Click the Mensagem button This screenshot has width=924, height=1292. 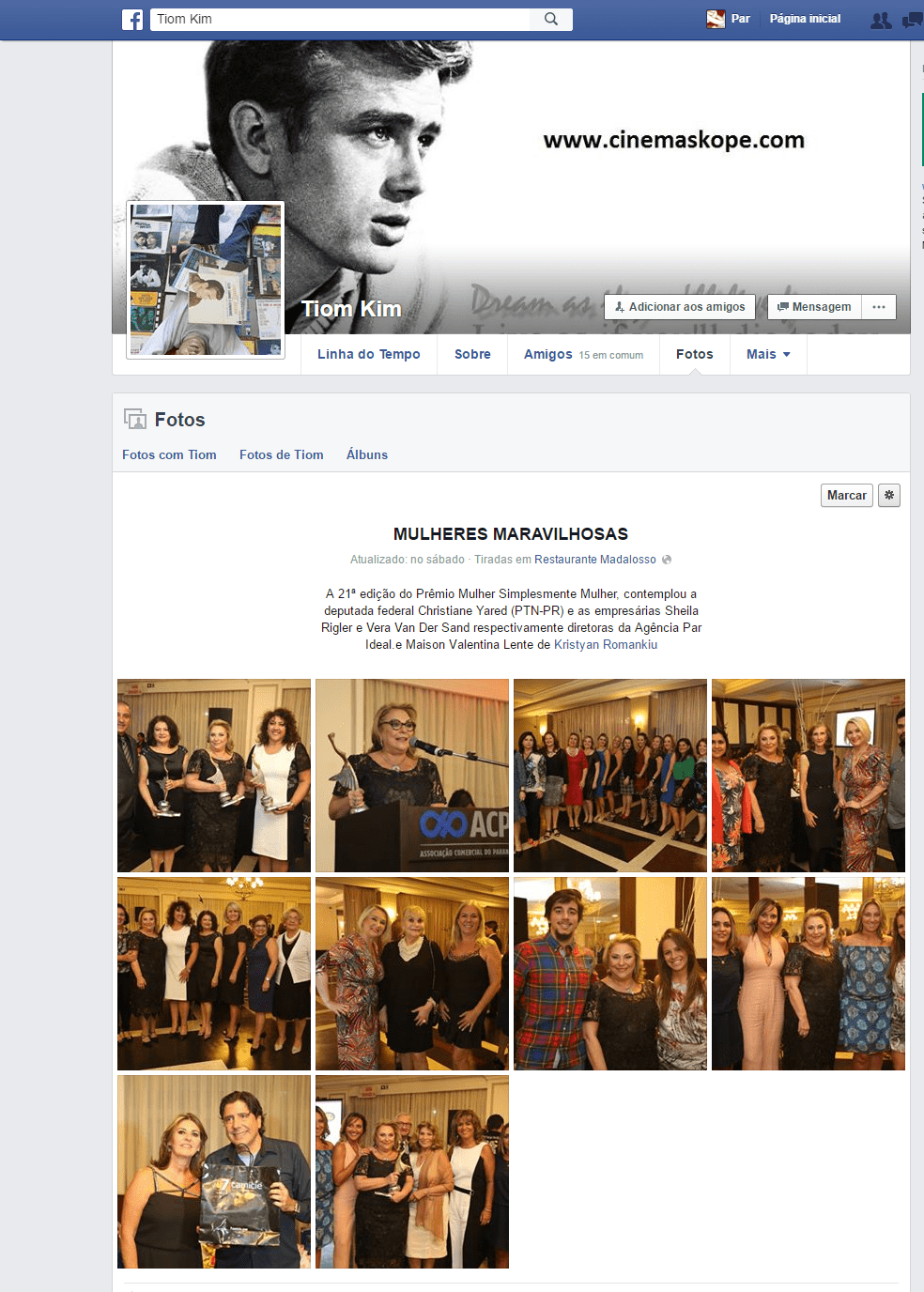[x=814, y=307]
